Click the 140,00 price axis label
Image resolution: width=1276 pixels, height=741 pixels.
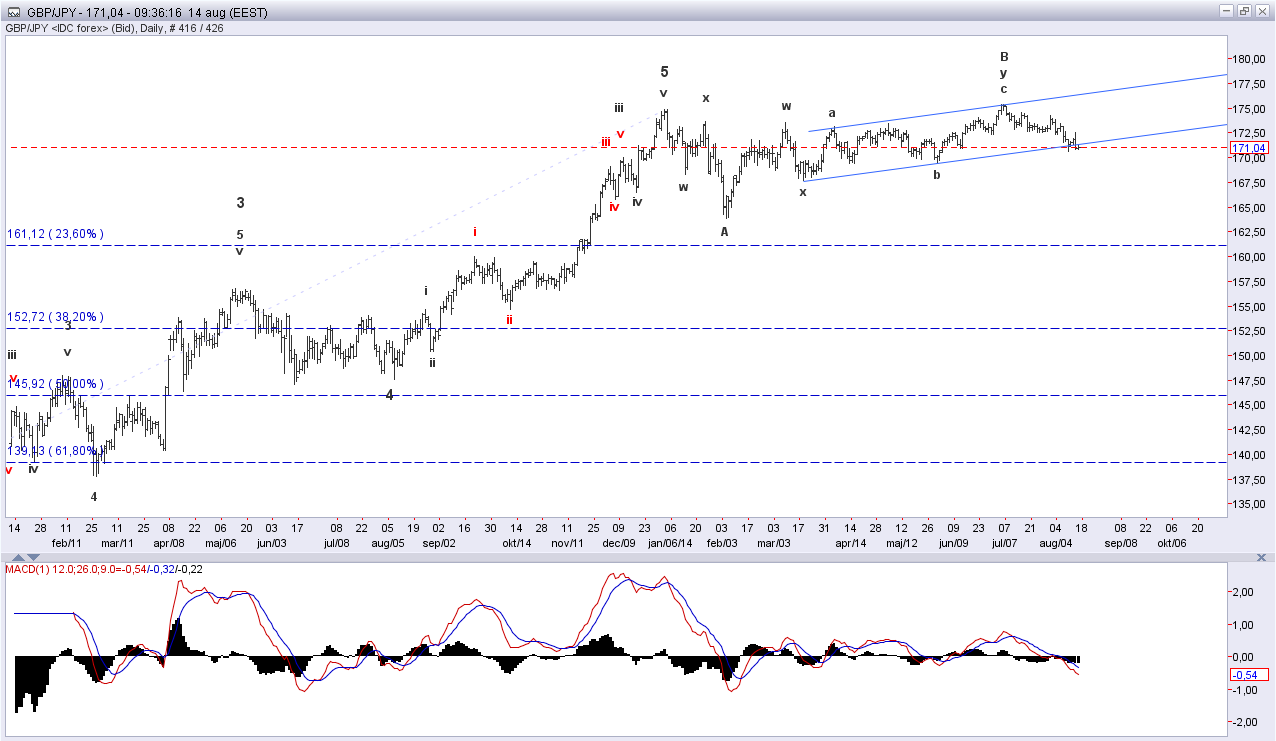tap(1250, 455)
